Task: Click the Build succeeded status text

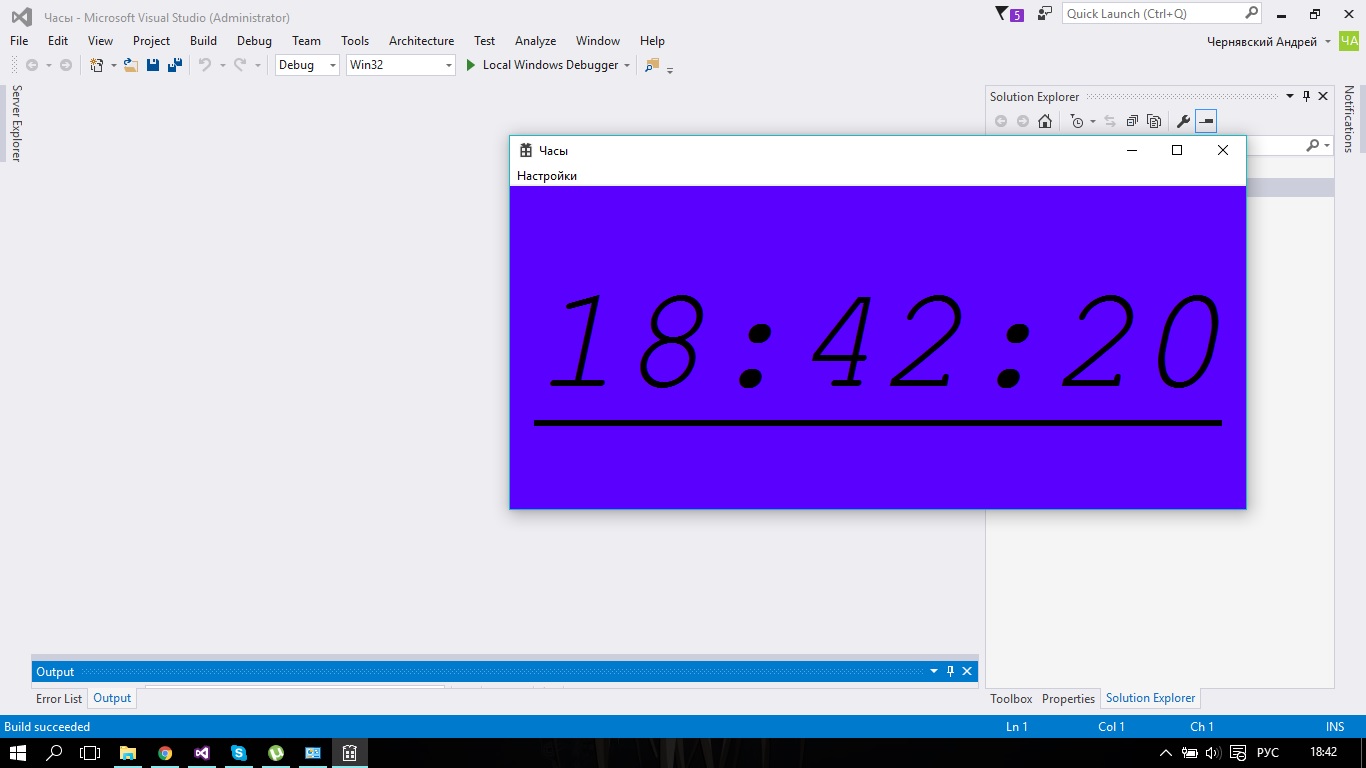Action: coord(47,727)
